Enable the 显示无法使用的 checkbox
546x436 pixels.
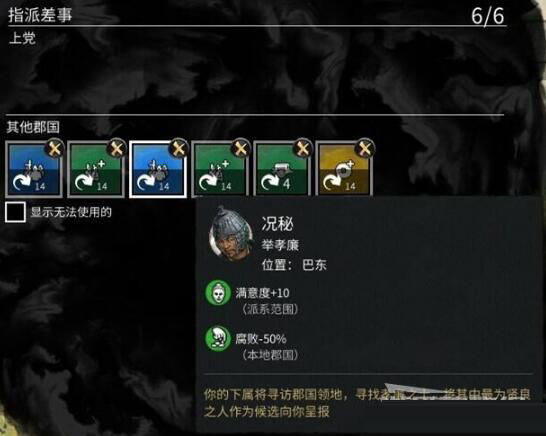point(15,212)
